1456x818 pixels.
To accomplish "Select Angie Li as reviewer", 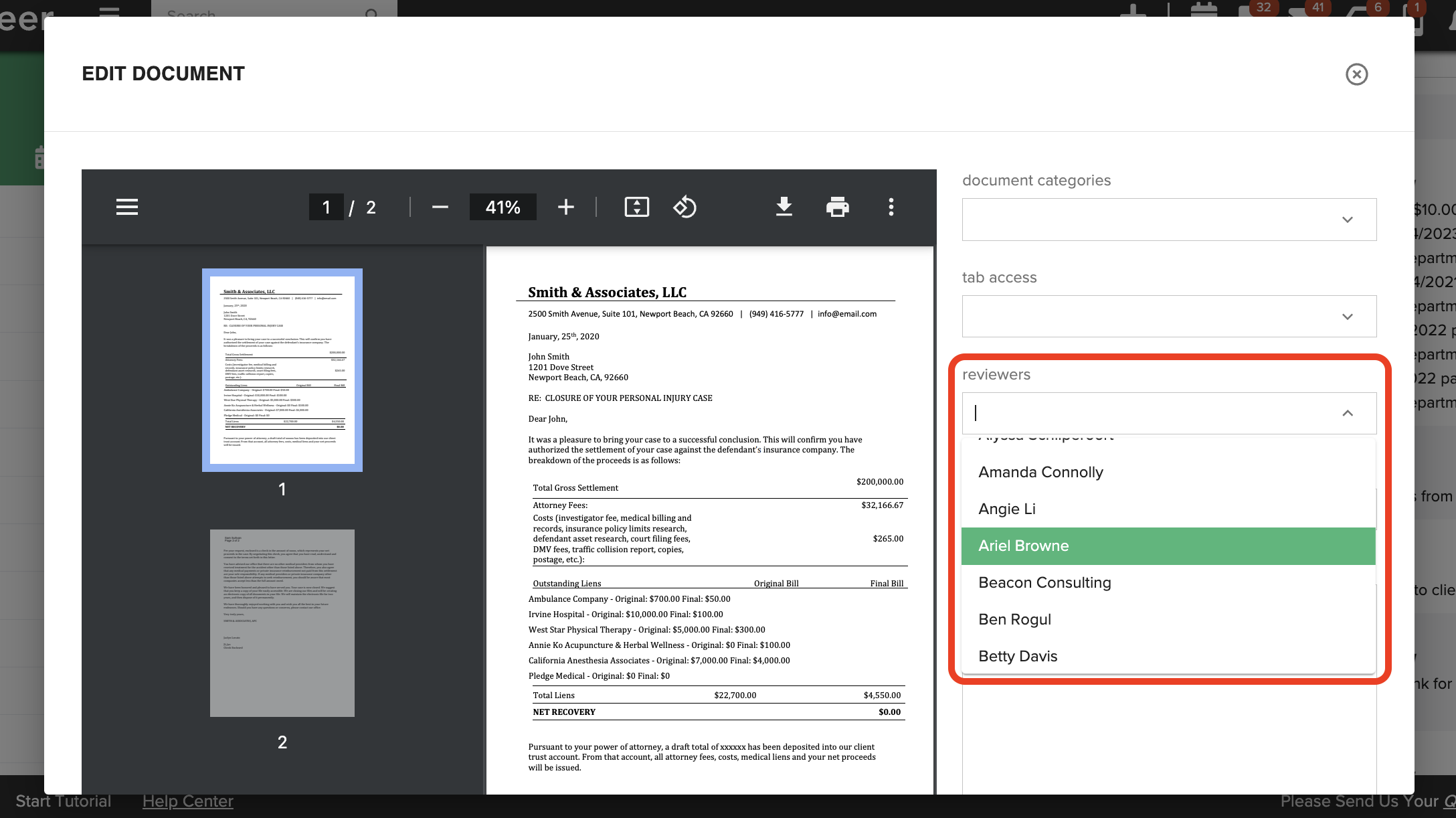I will point(1168,509).
